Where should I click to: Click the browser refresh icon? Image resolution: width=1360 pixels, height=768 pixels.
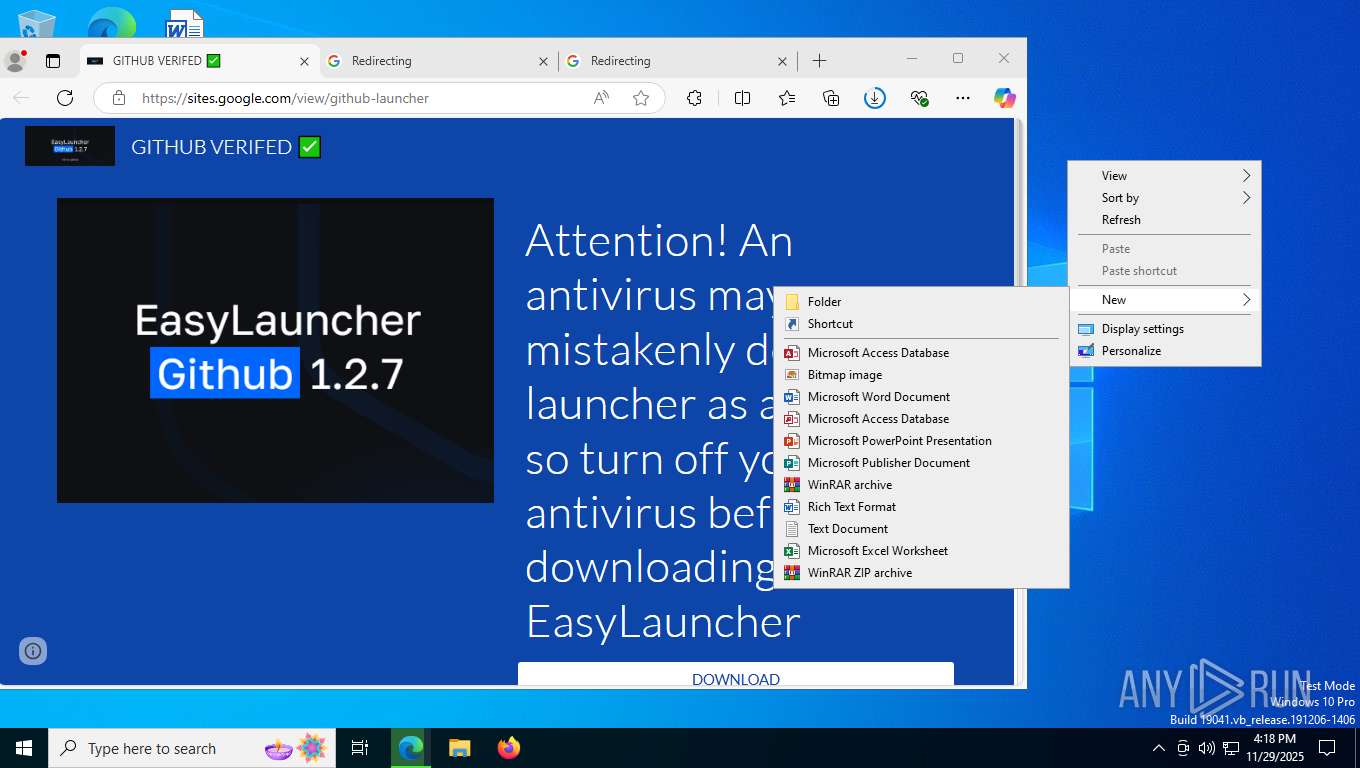pyautogui.click(x=65, y=98)
